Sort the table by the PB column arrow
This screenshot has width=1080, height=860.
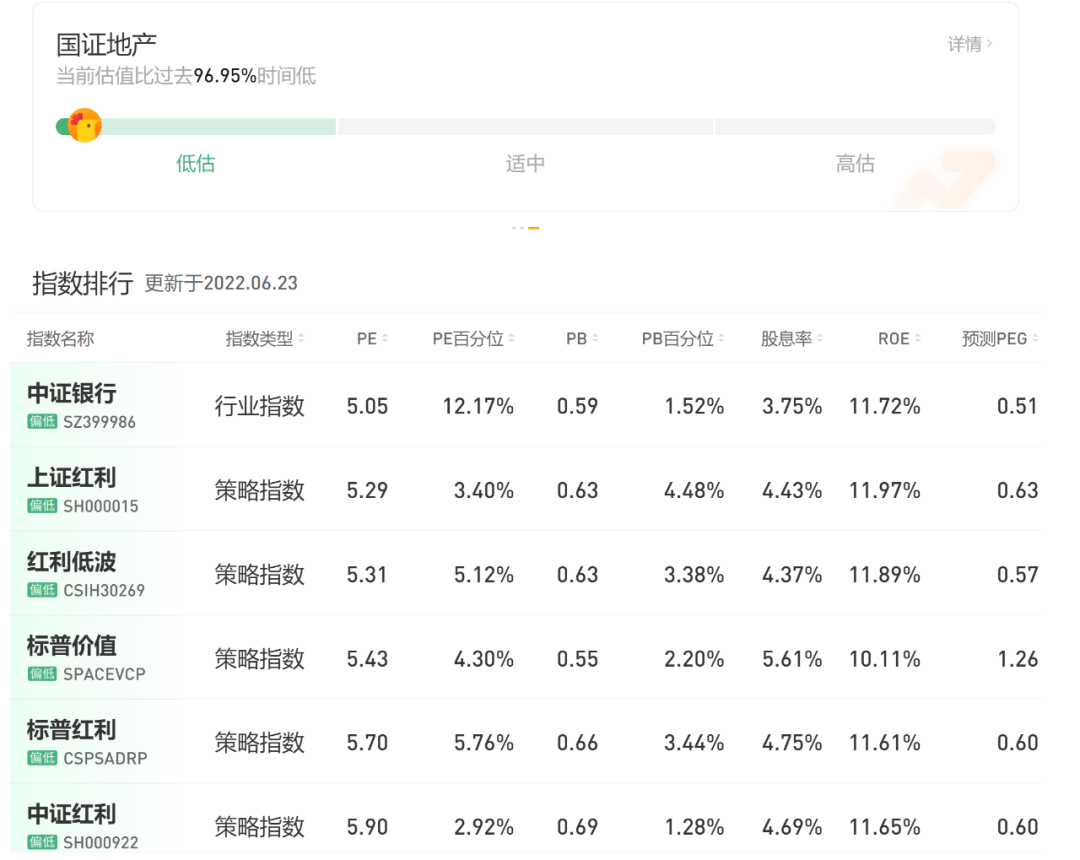tap(596, 338)
